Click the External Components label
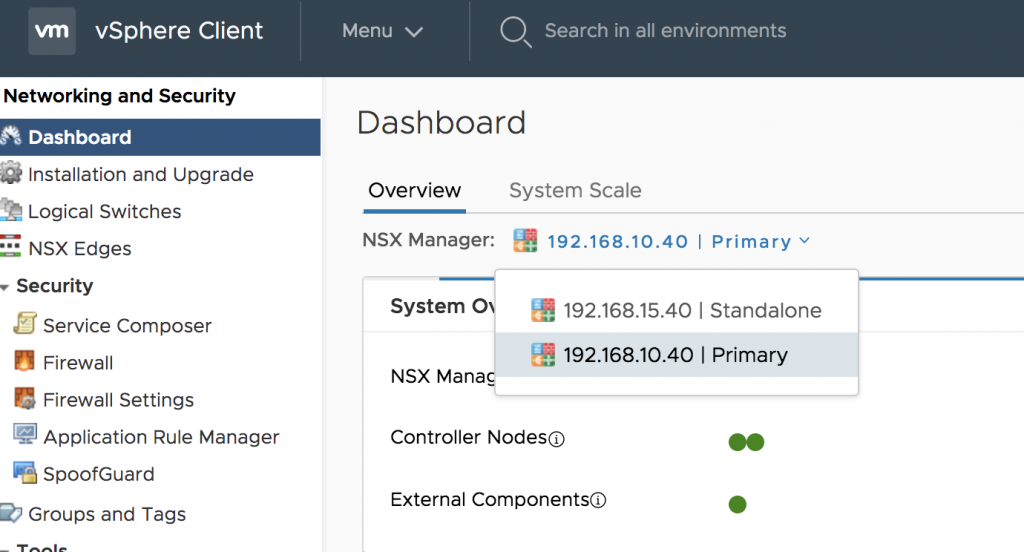 tap(490, 500)
